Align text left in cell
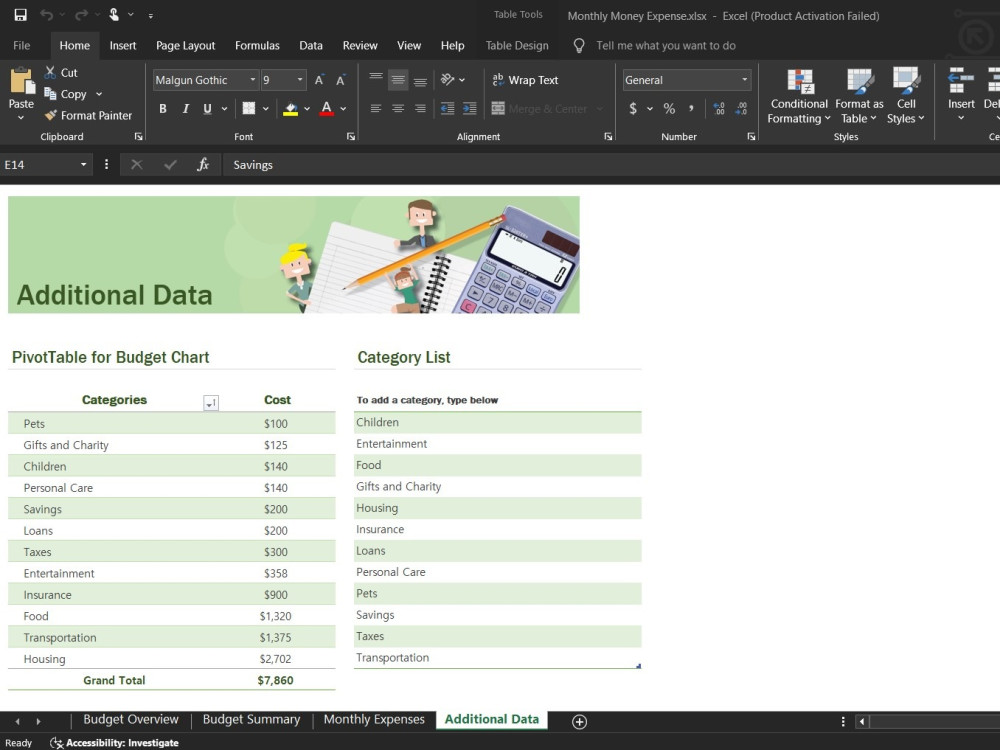 [376, 108]
